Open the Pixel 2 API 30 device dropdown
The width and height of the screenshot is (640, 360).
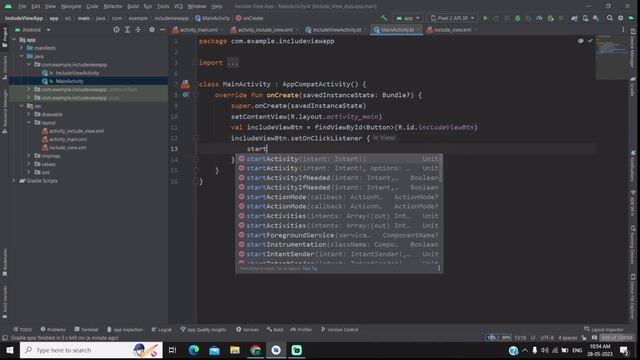[453, 18]
